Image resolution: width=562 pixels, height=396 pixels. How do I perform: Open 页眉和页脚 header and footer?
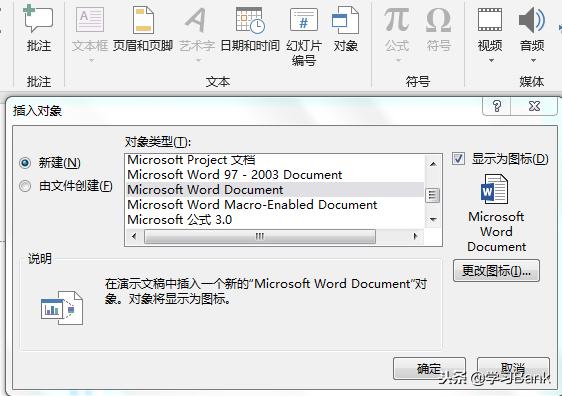coord(143,20)
